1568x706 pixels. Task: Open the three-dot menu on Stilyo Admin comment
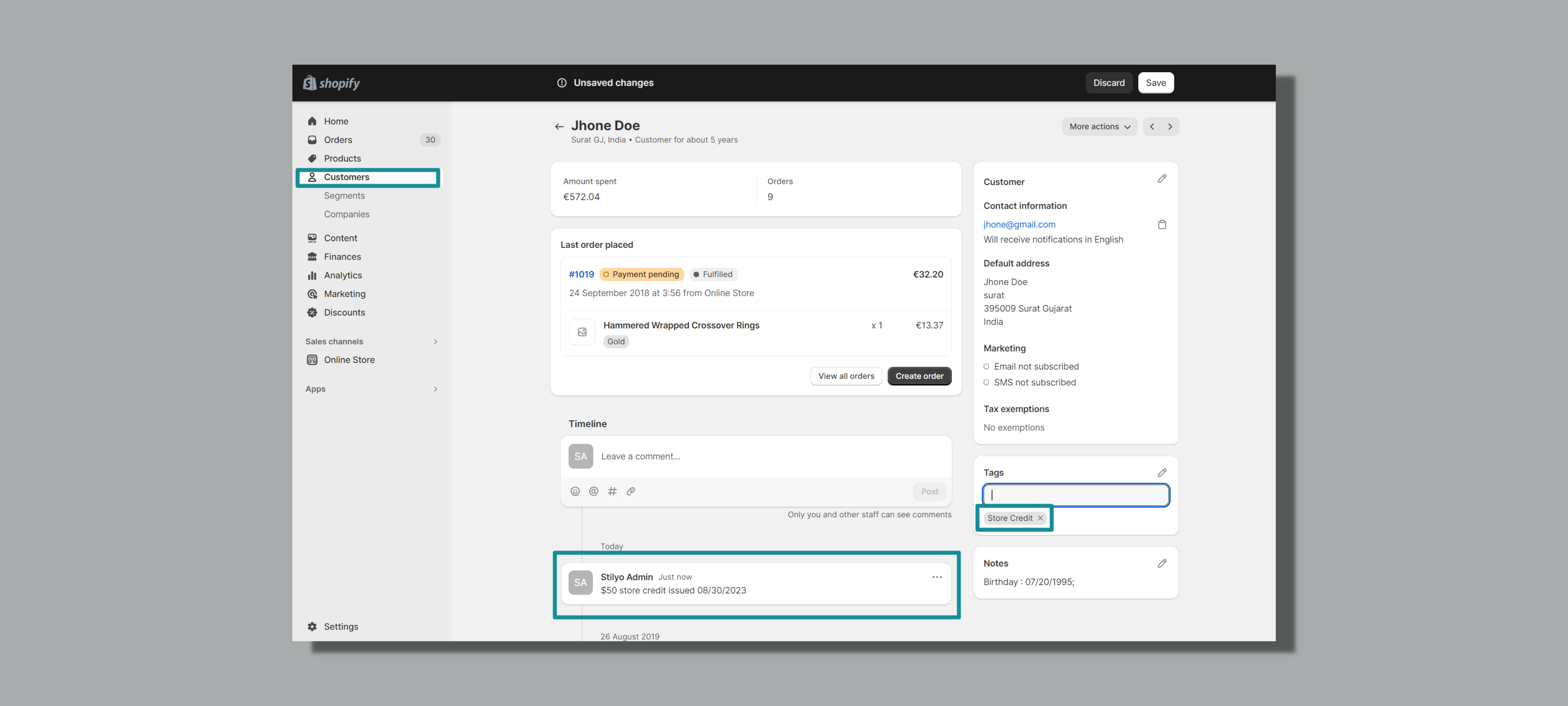point(937,577)
